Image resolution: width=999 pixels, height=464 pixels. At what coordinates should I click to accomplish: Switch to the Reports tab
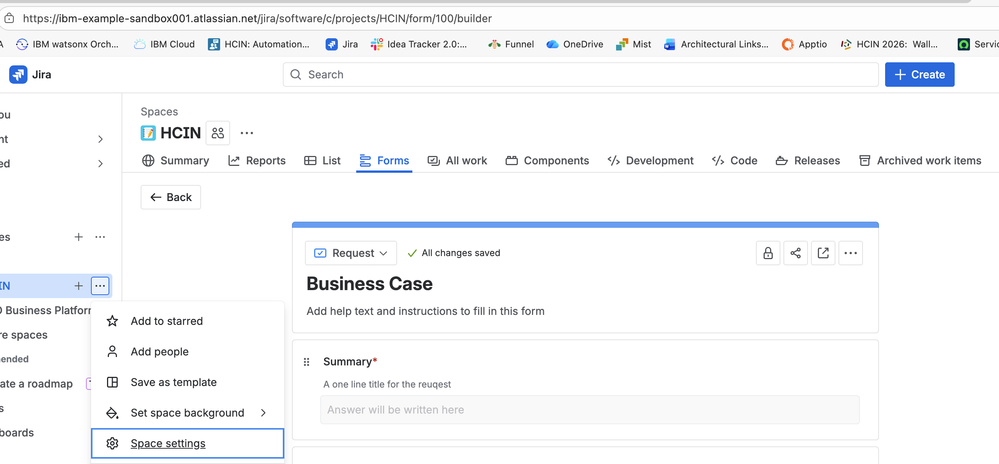point(257,161)
